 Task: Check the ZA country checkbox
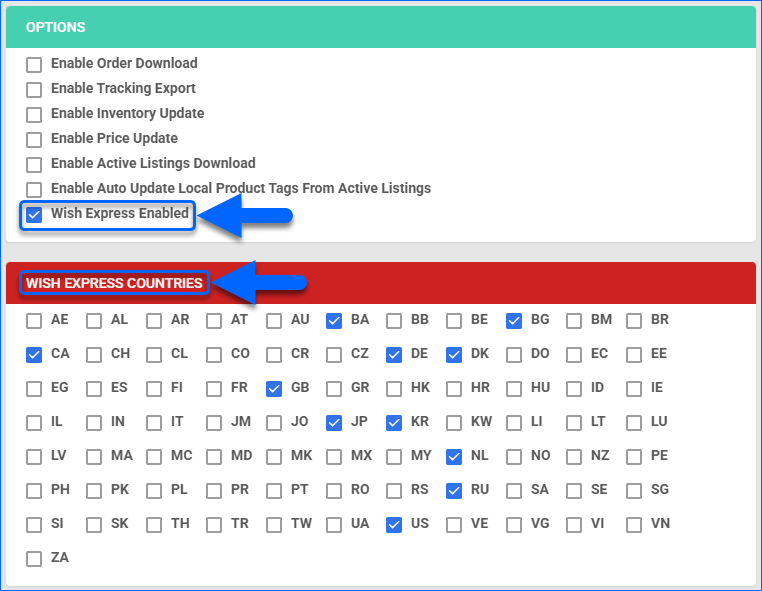(x=34, y=558)
